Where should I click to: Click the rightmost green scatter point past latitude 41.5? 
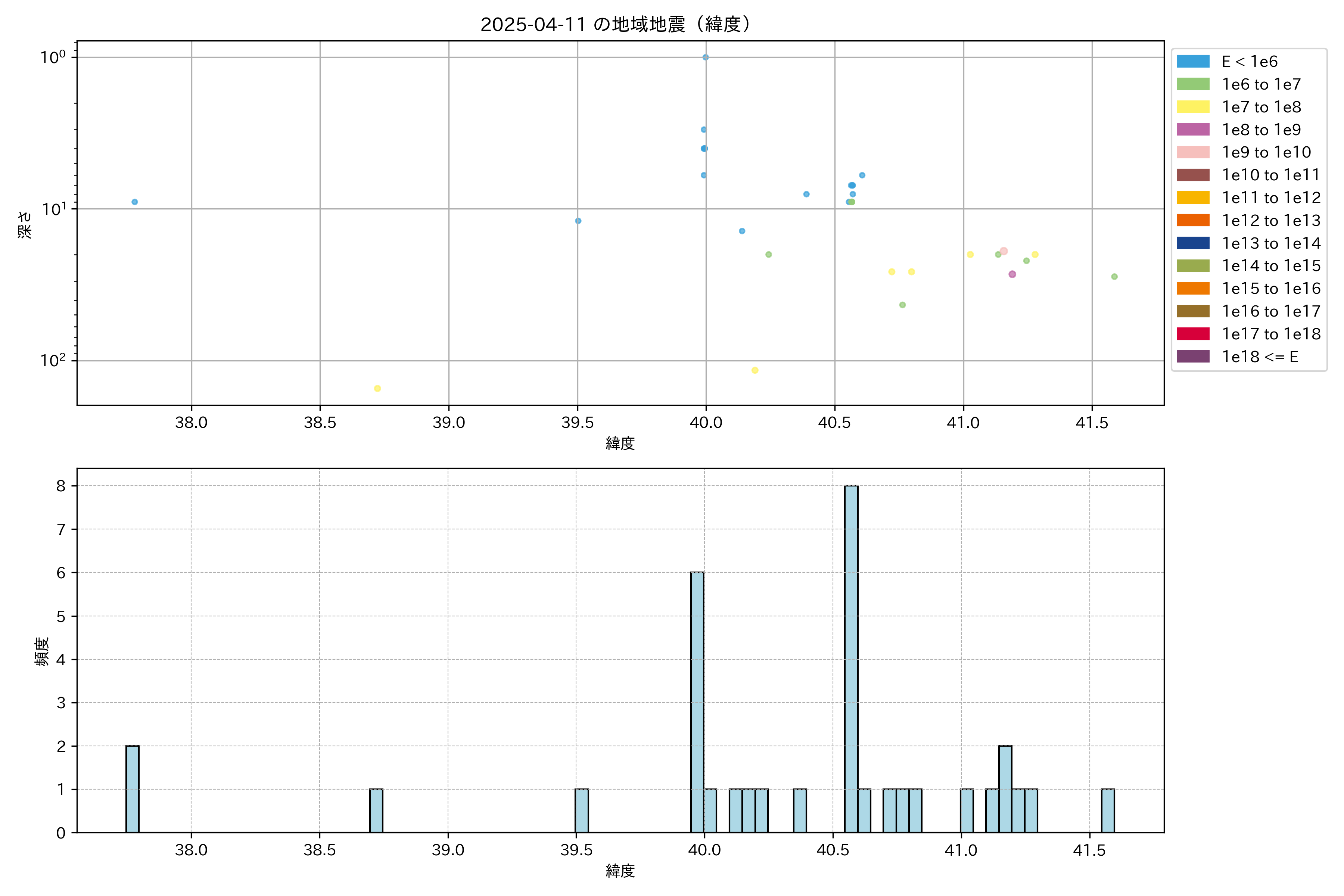(x=1114, y=277)
